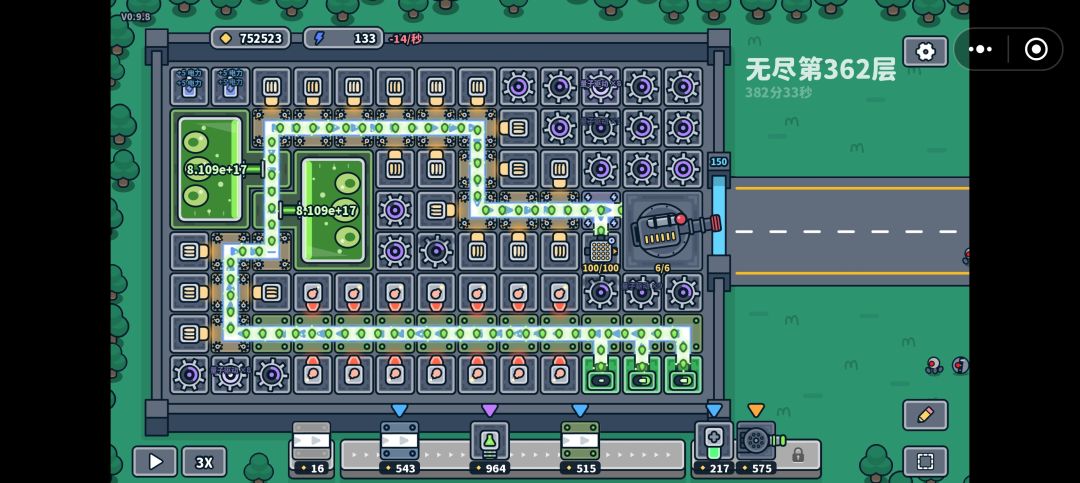The image size is (1080, 483).
Task: Click the purple triangle marker above the flask item
Action: click(490, 411)
